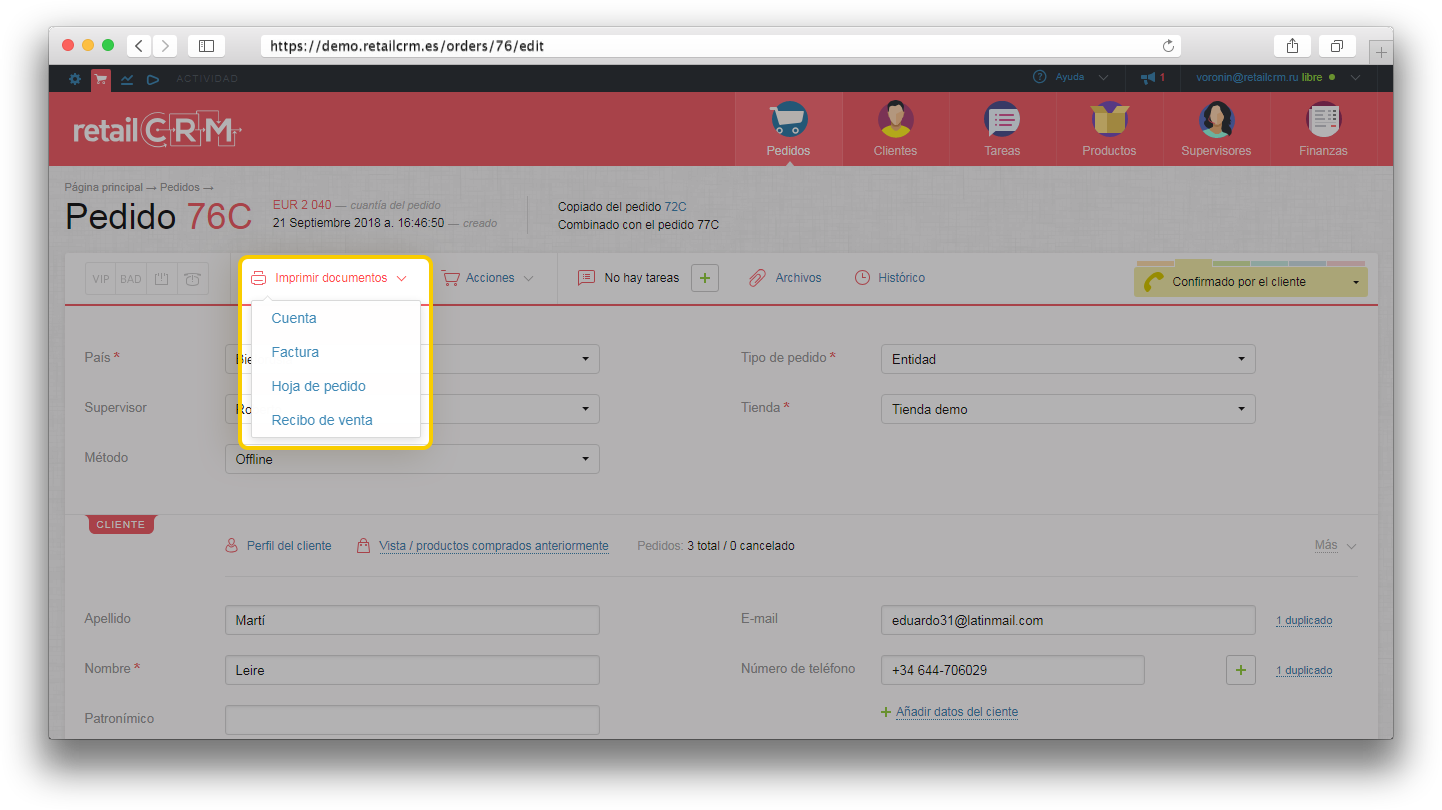Click the voronin@retailcrm.ru account label

tap(1247, 77)
